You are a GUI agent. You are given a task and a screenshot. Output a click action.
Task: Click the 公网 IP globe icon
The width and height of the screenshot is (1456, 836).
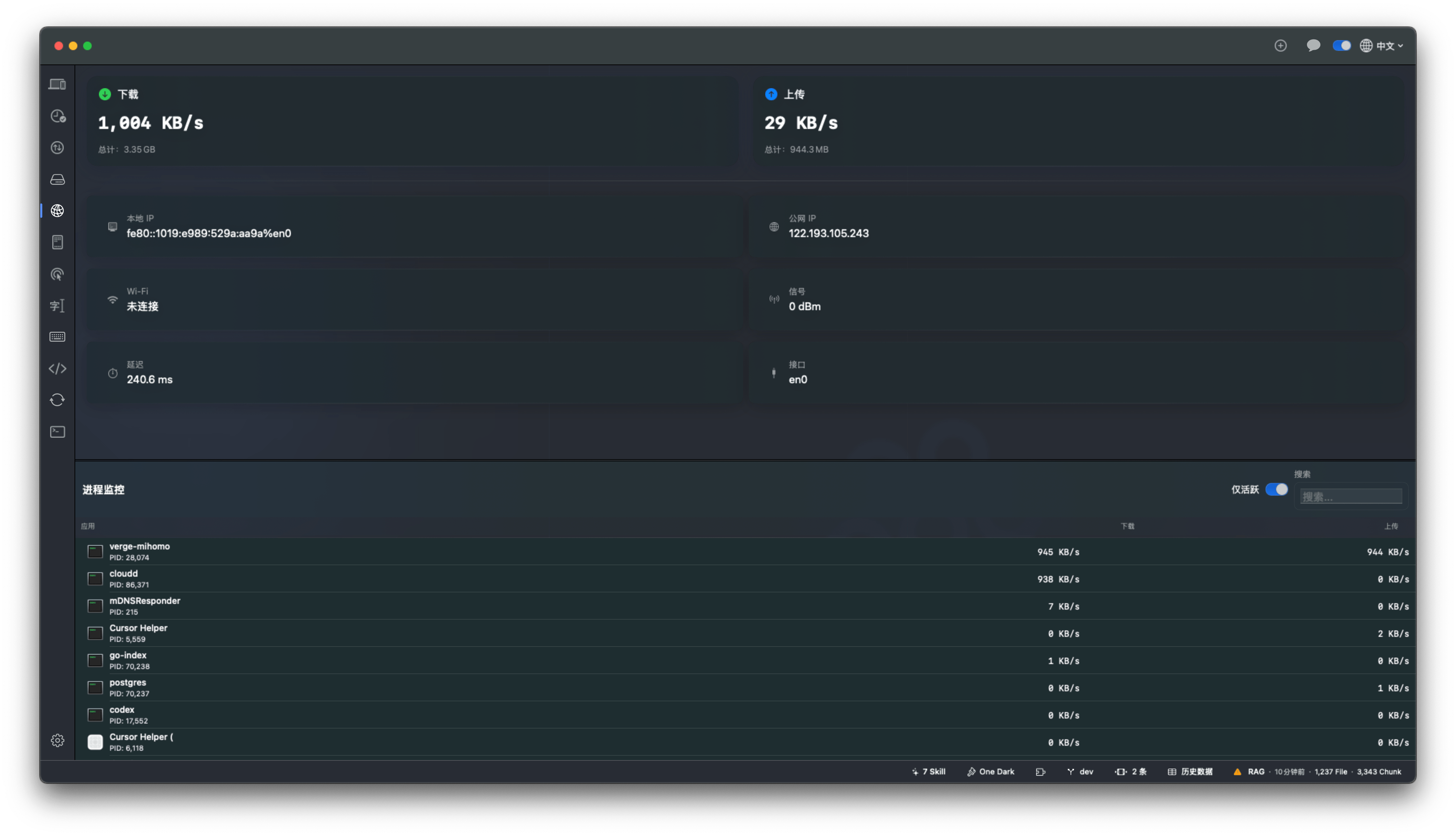pyautogui.click(x=774, y=227)
